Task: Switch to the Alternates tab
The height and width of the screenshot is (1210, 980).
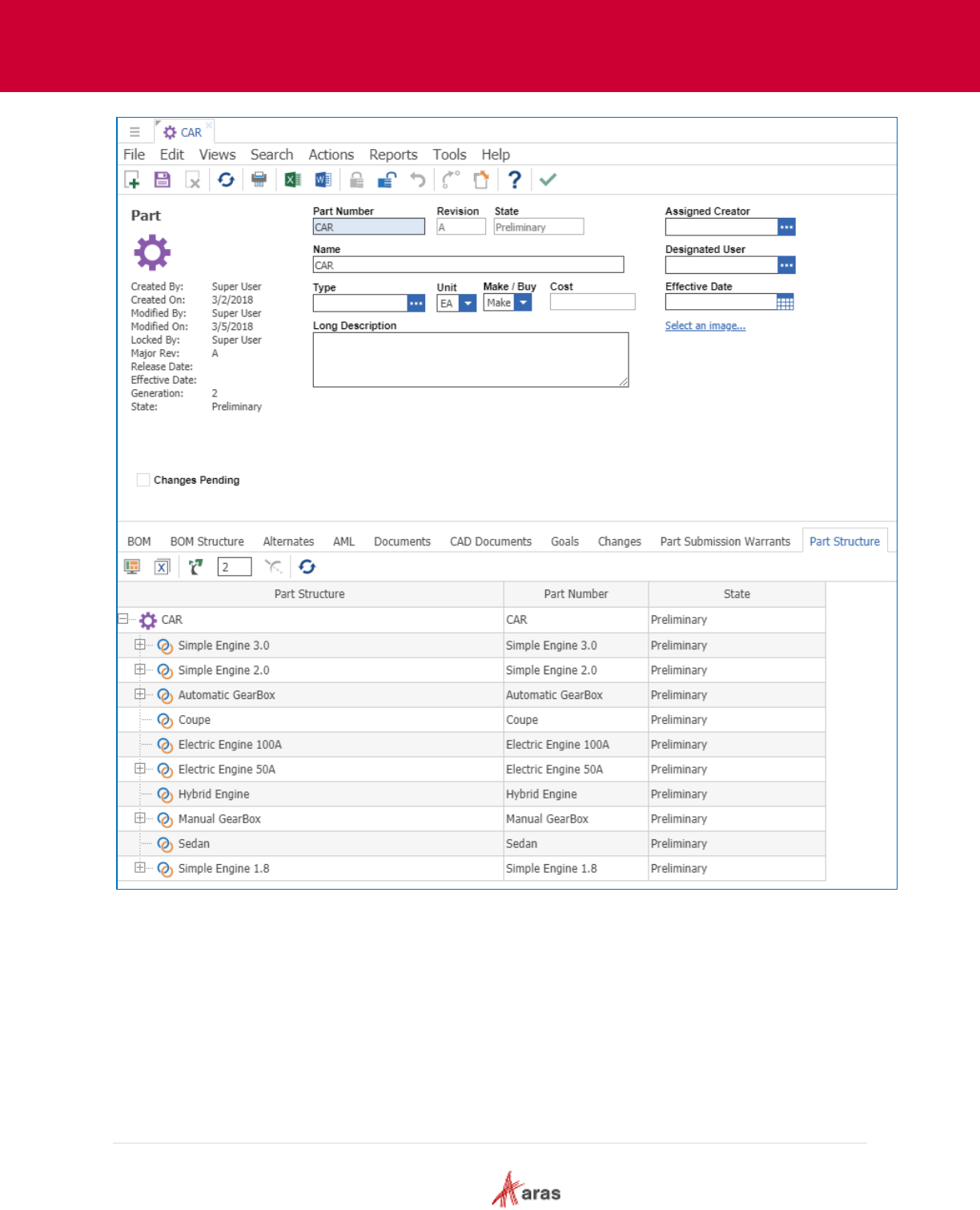Action: (288, 541)
